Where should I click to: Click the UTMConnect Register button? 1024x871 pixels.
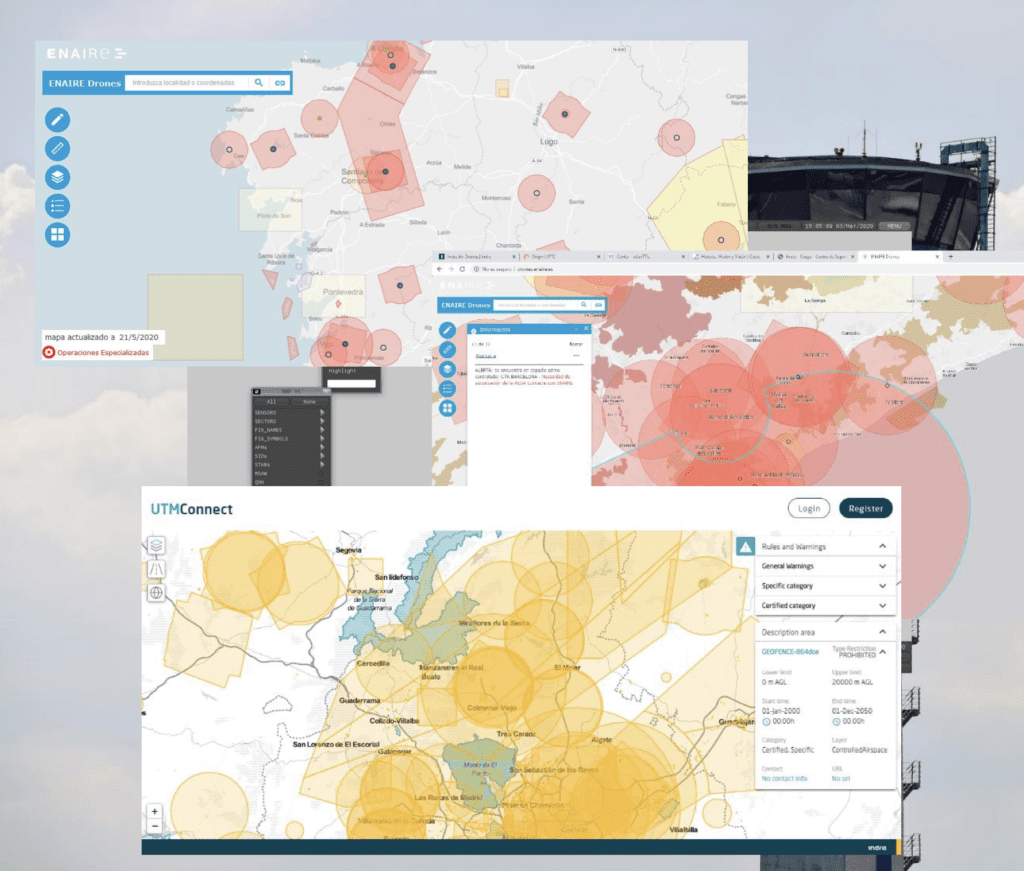(x=865, y=508)
